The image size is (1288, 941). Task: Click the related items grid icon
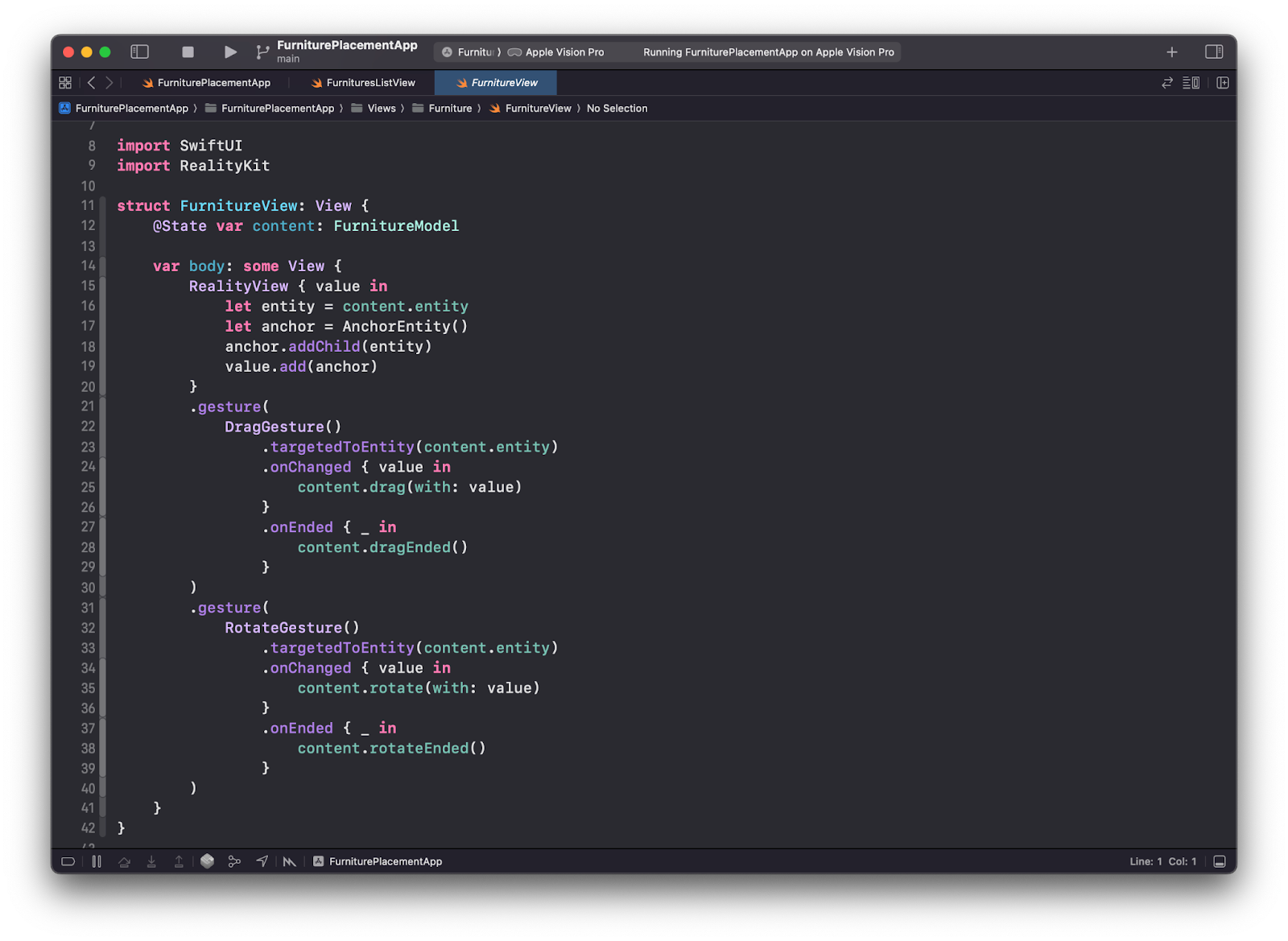click(x=65, y=83)
